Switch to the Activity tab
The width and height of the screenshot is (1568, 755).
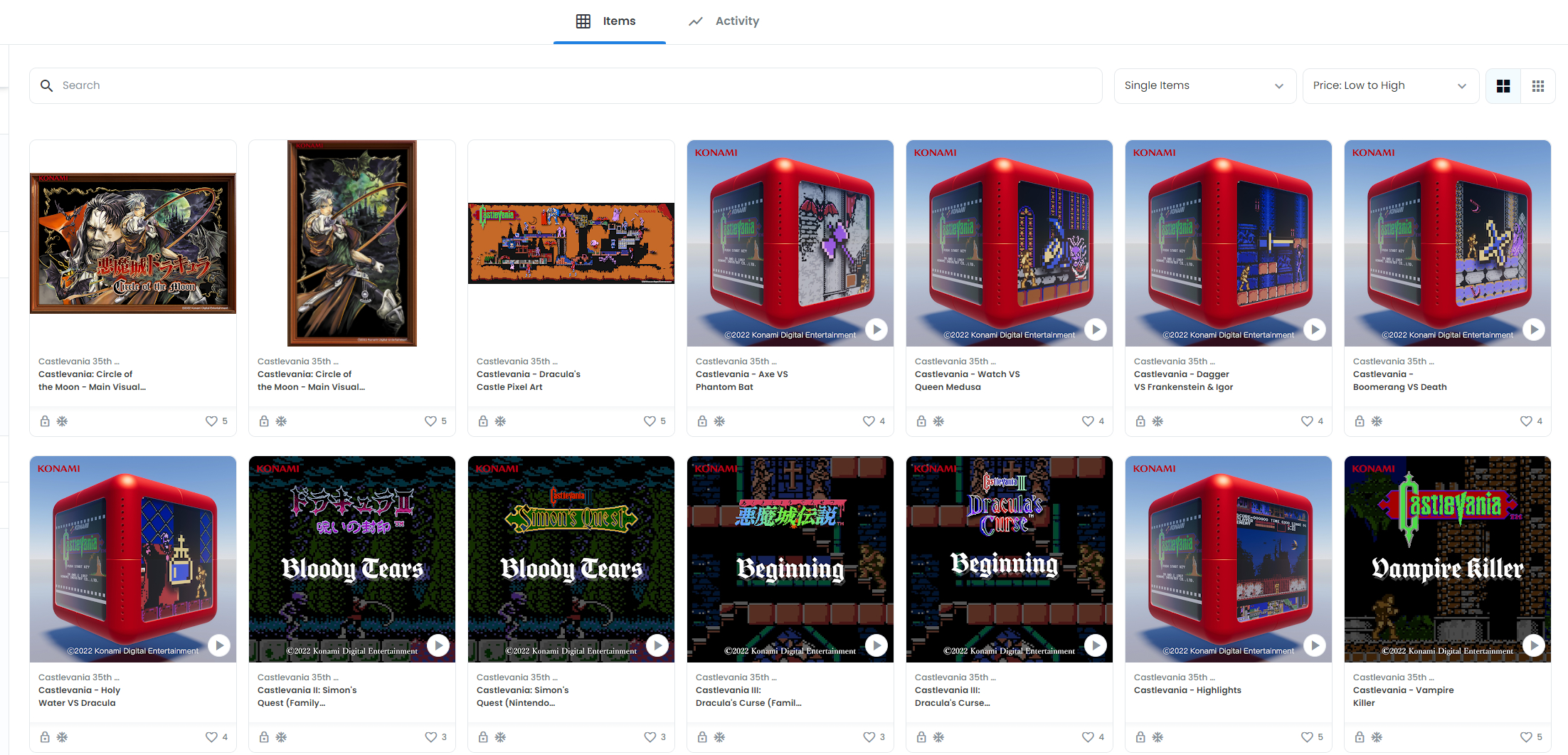coord(724,21)
